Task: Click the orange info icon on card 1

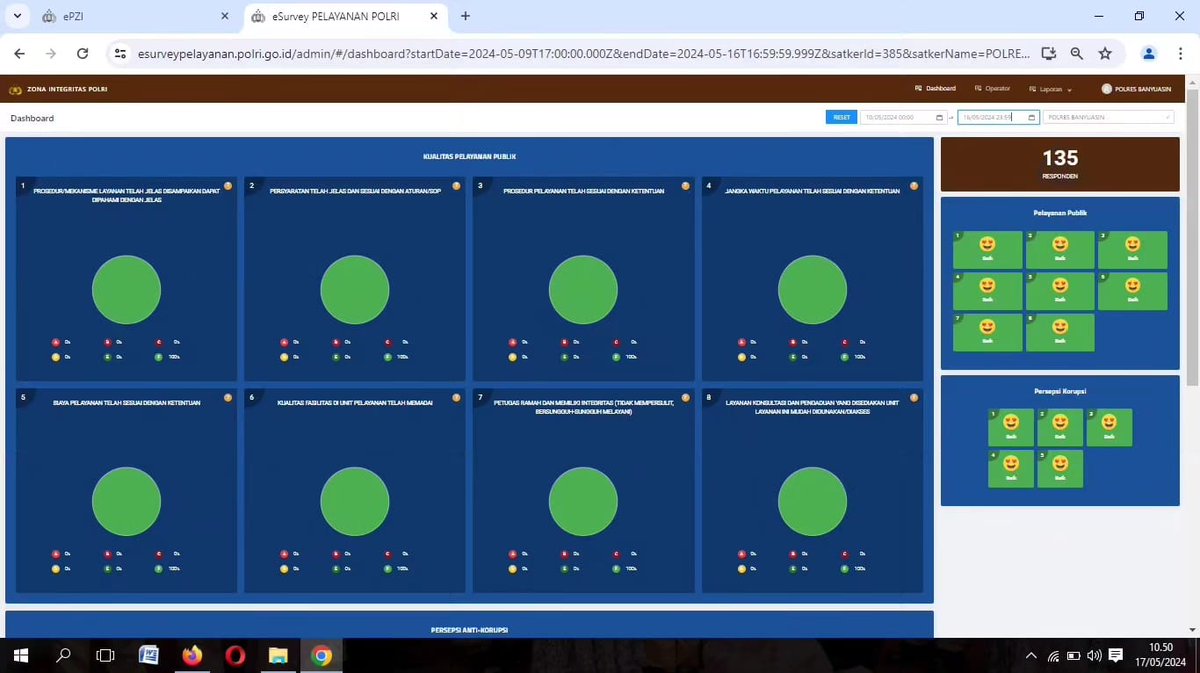Action: point(228,185)
